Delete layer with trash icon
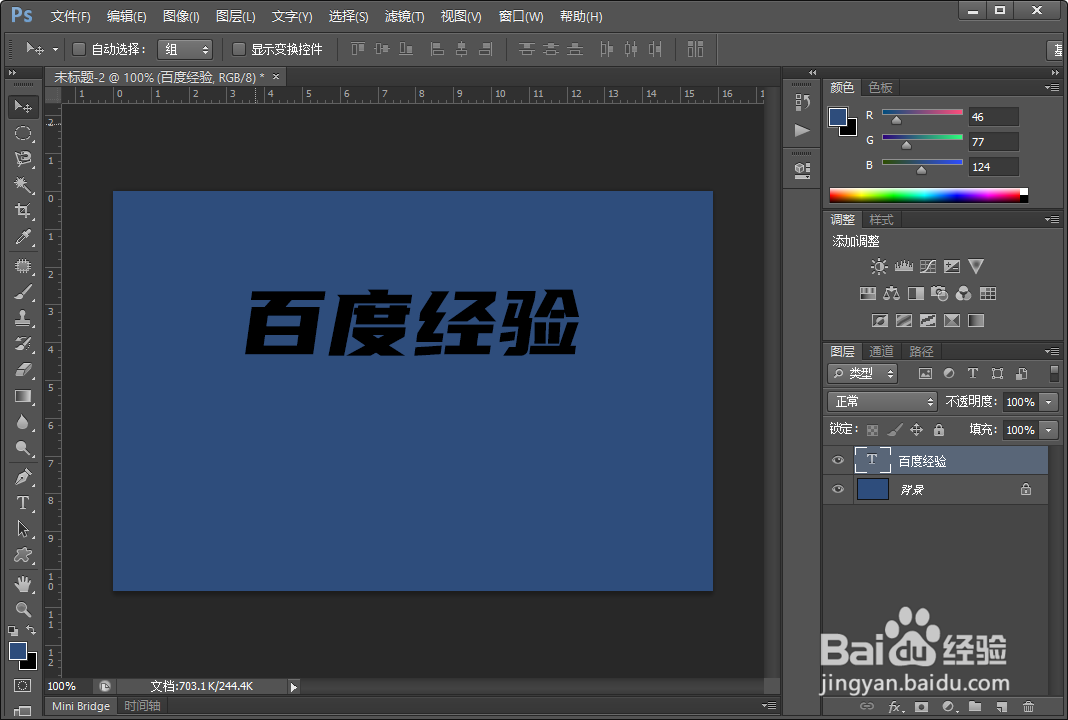 tap(1028, 706)
